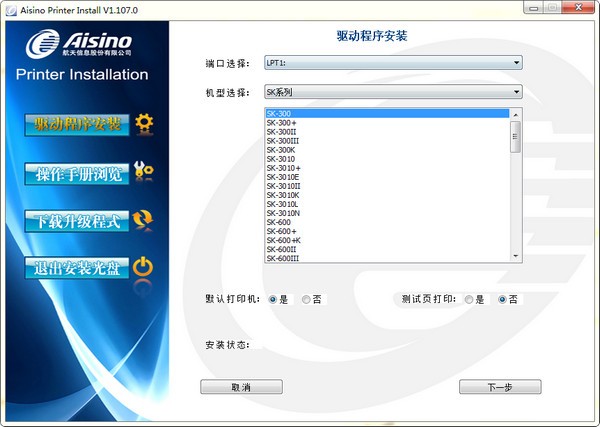The height and width of the screenshot is (427, 600).
Task: Close the Aisino Printer Install window
Action: 579,8
